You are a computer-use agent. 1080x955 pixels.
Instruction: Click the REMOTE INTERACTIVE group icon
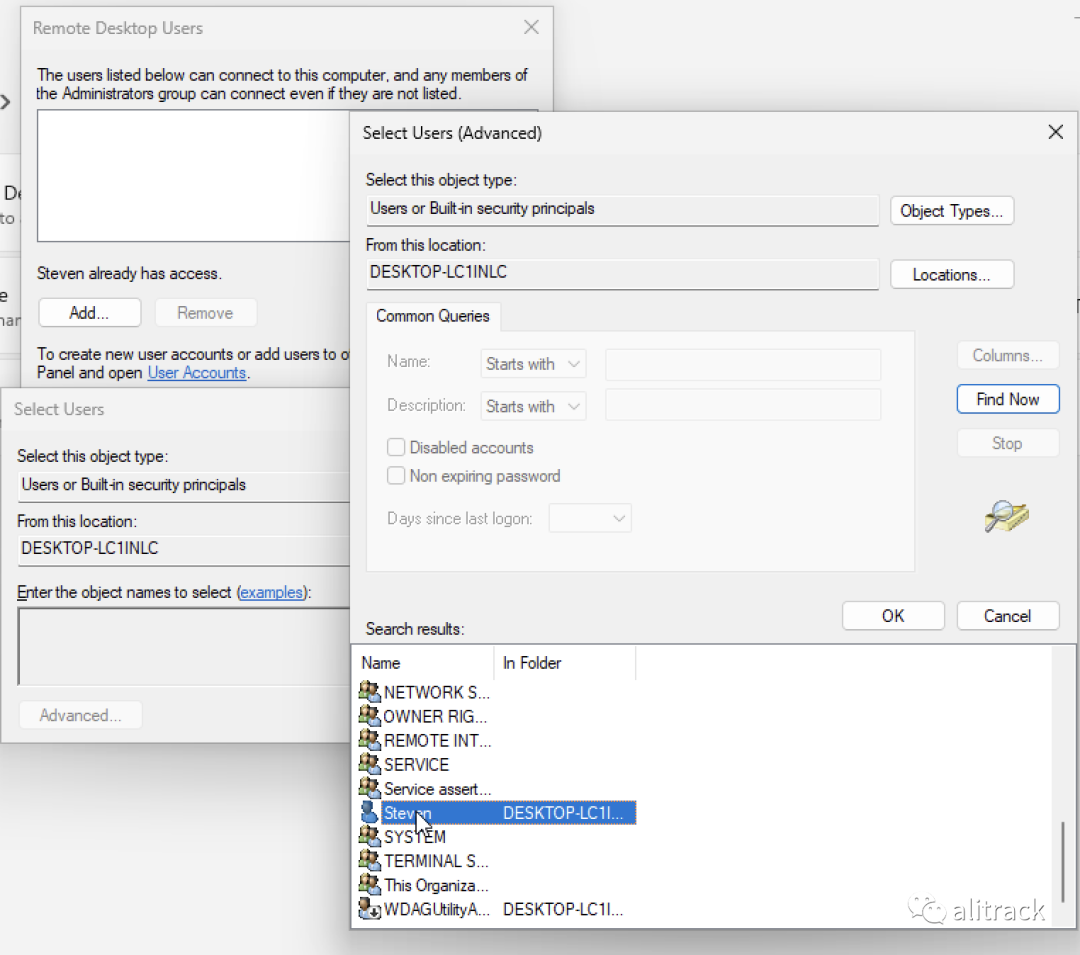click(370, 741)
